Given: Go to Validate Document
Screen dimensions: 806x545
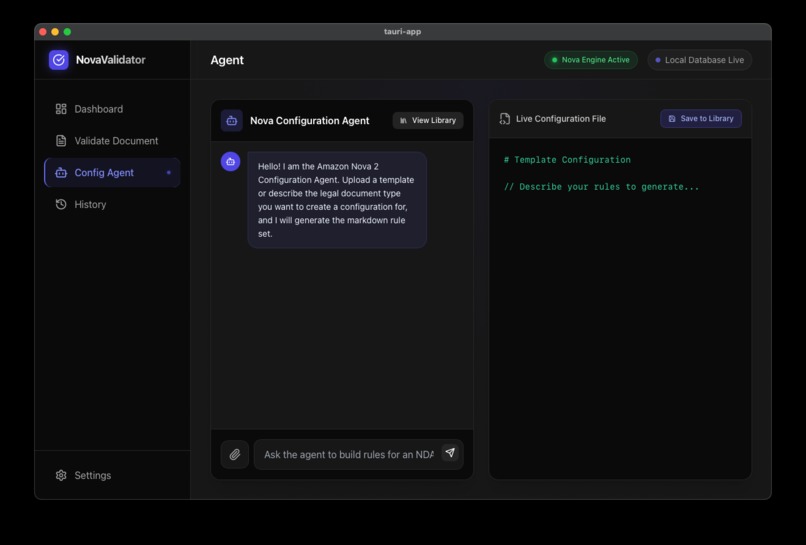Looking at the screenshot, I should click(x=112, y=141).
